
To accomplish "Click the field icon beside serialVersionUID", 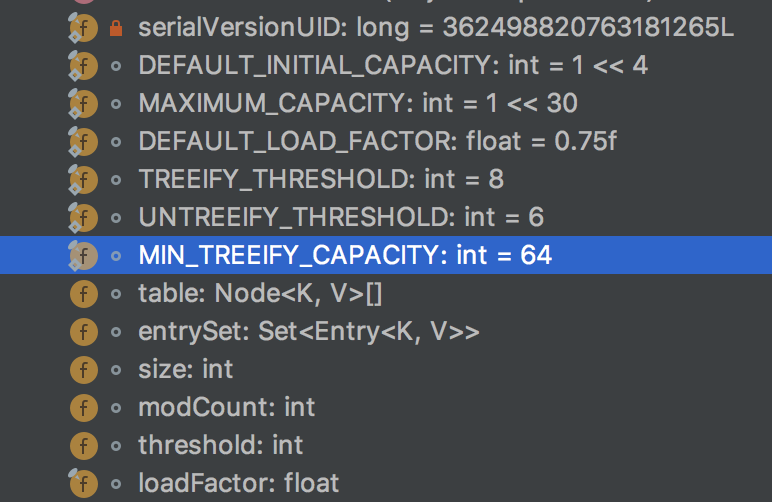I will coord(83,28).
